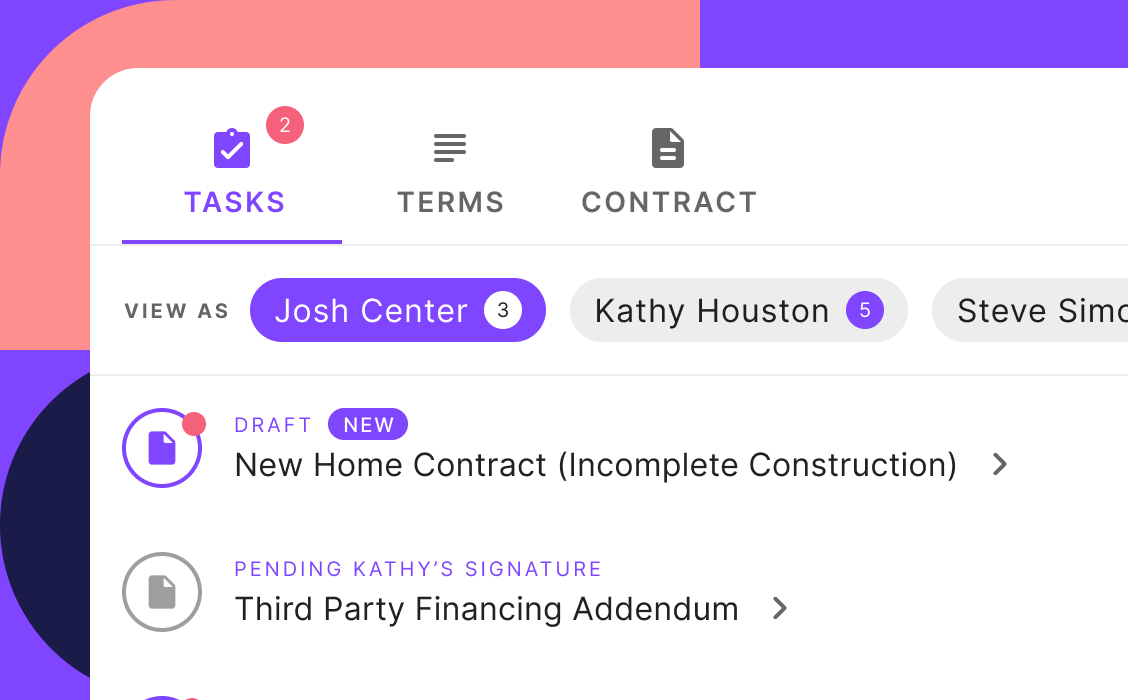
Task: Click the Pending Kathy's Signature status label
Action: click(x=418, y=569)
